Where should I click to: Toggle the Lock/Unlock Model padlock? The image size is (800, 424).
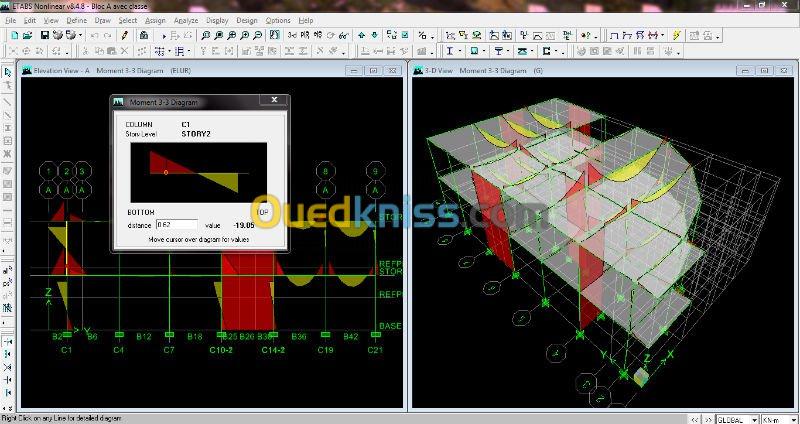click(x=144, y=35)
